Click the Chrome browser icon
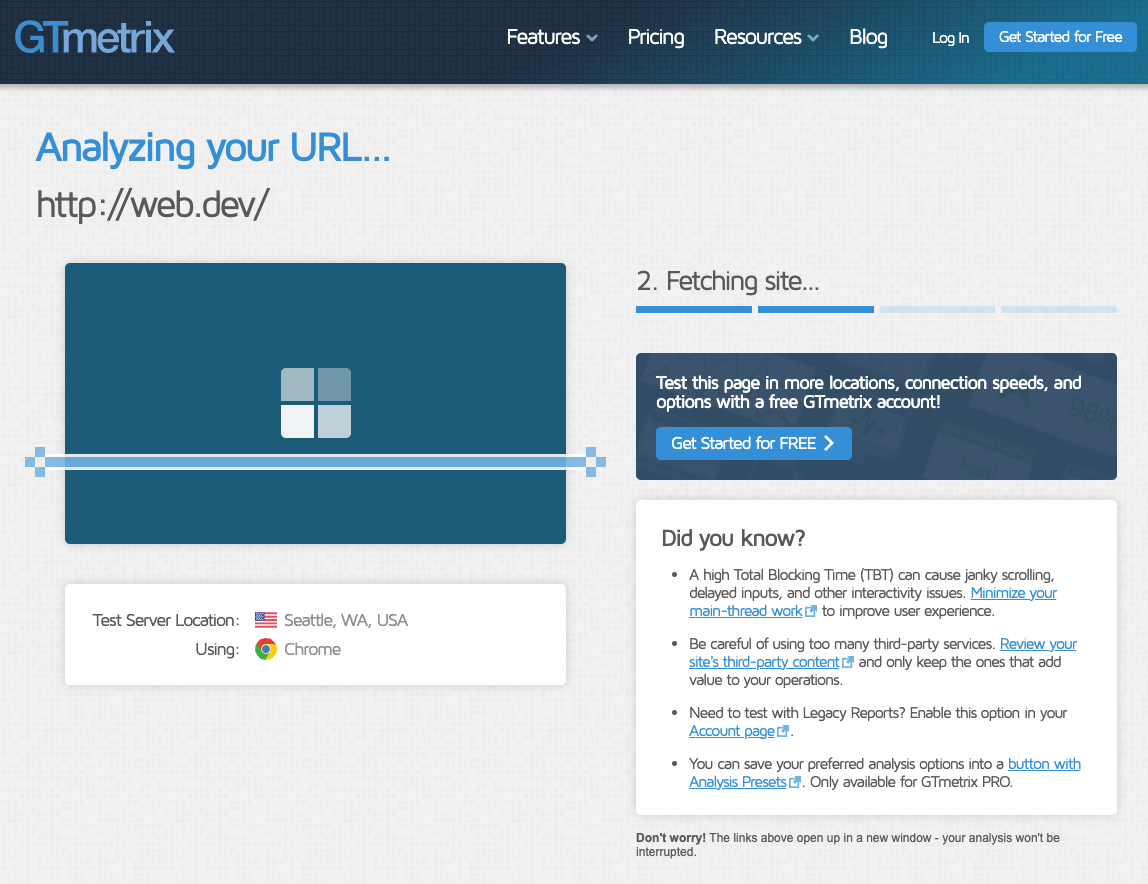Image resolution: width=1148 pixels, height=884 pixels. (x=266, y=649)
